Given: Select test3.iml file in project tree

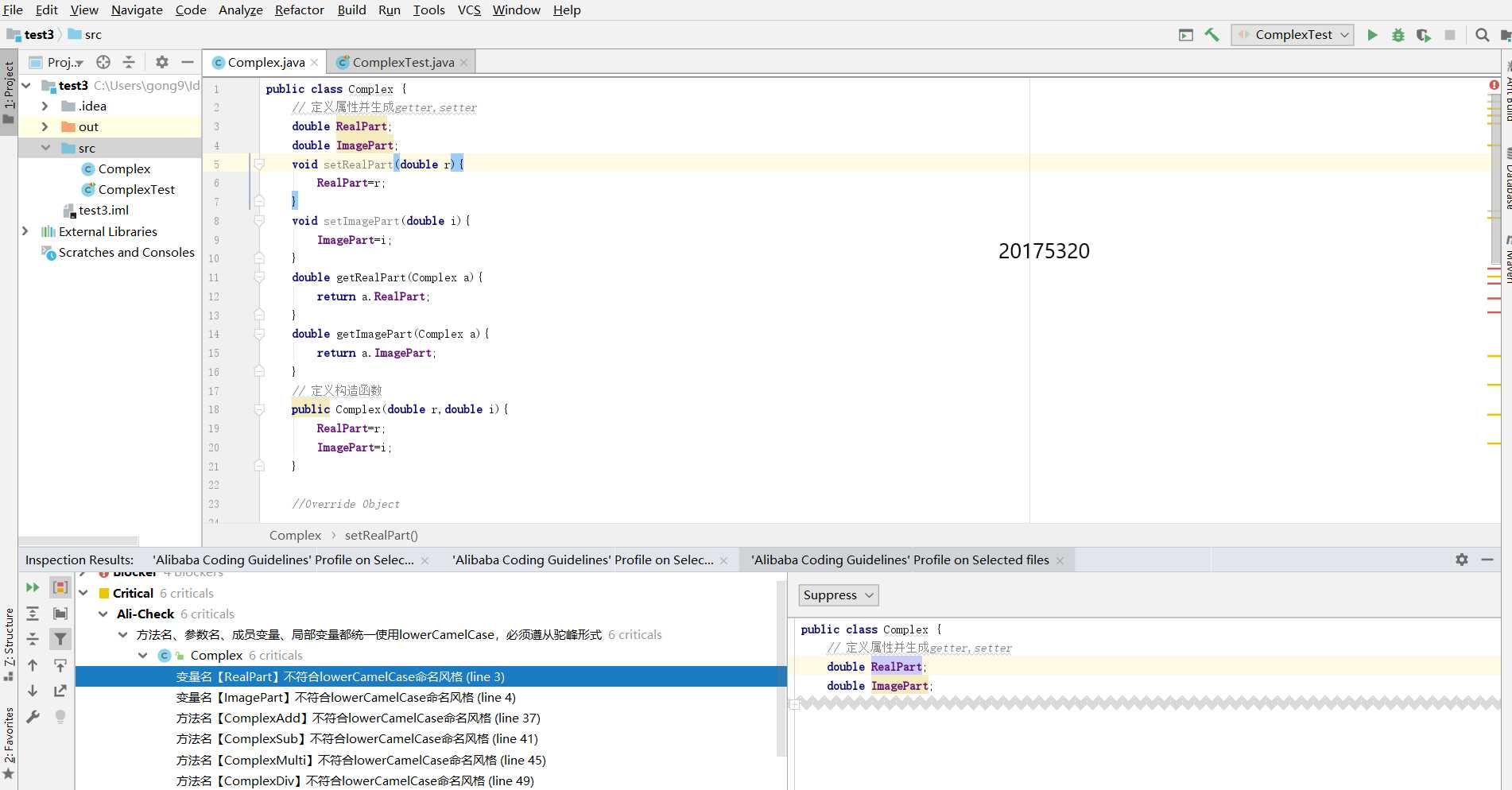Looking at the screenshot, I should click(x=95, y=210).
